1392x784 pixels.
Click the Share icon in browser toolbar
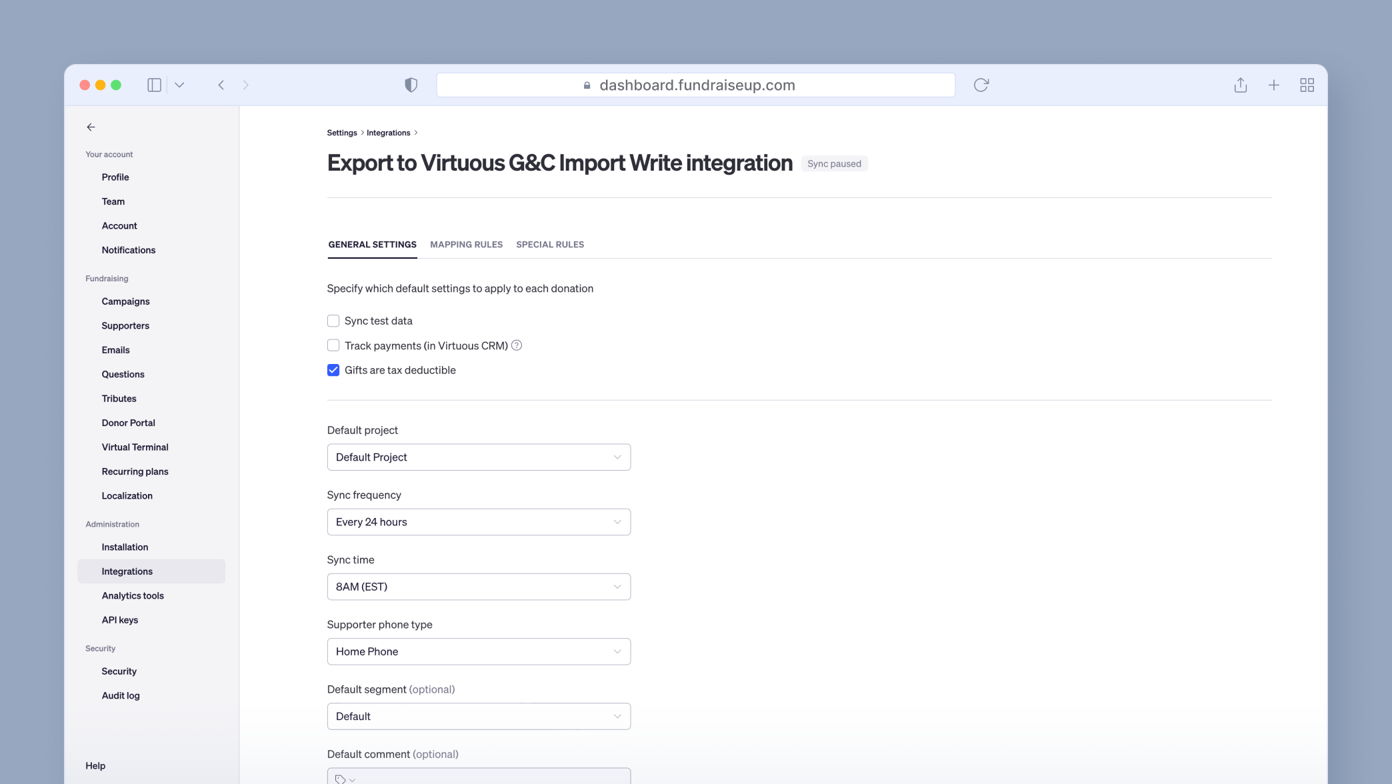1240,85
